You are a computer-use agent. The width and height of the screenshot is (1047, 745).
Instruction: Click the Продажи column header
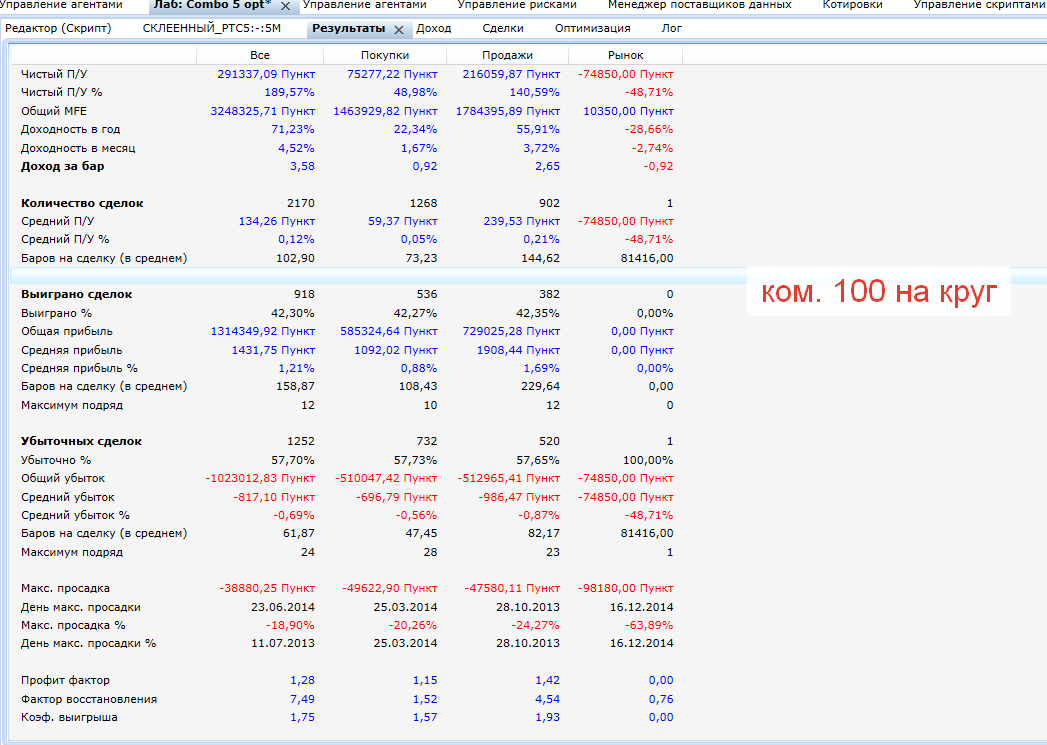click(507, 55)
